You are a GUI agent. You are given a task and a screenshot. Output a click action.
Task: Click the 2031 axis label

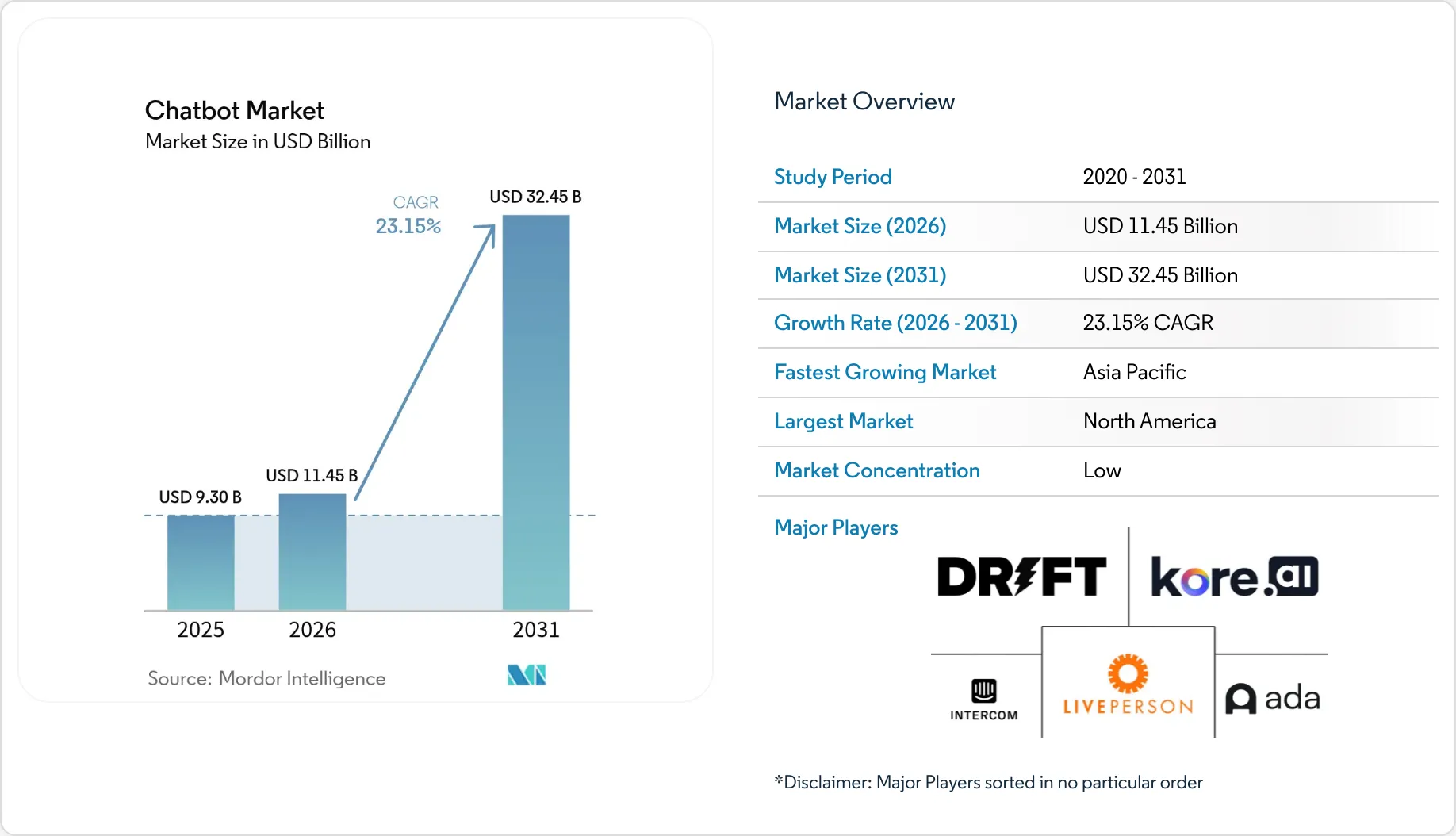(536, 630)
